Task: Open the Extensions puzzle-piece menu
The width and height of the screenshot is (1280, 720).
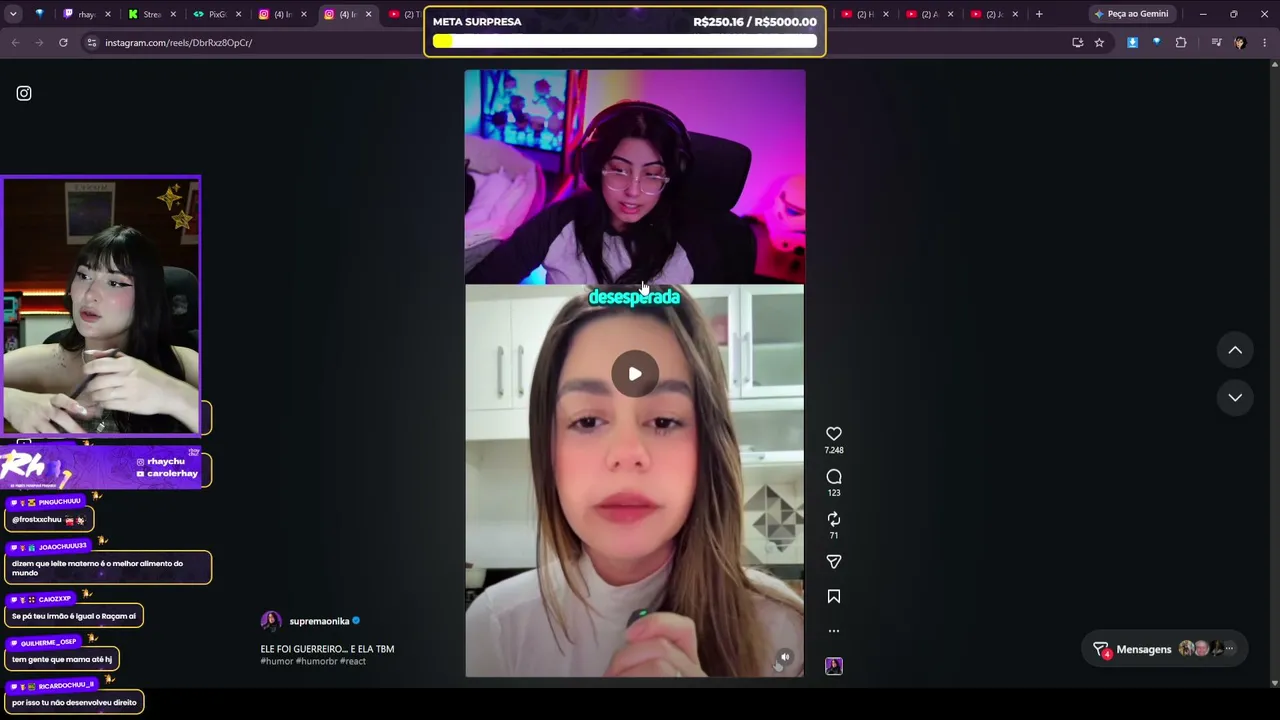Action: (x=1181, y=43)
